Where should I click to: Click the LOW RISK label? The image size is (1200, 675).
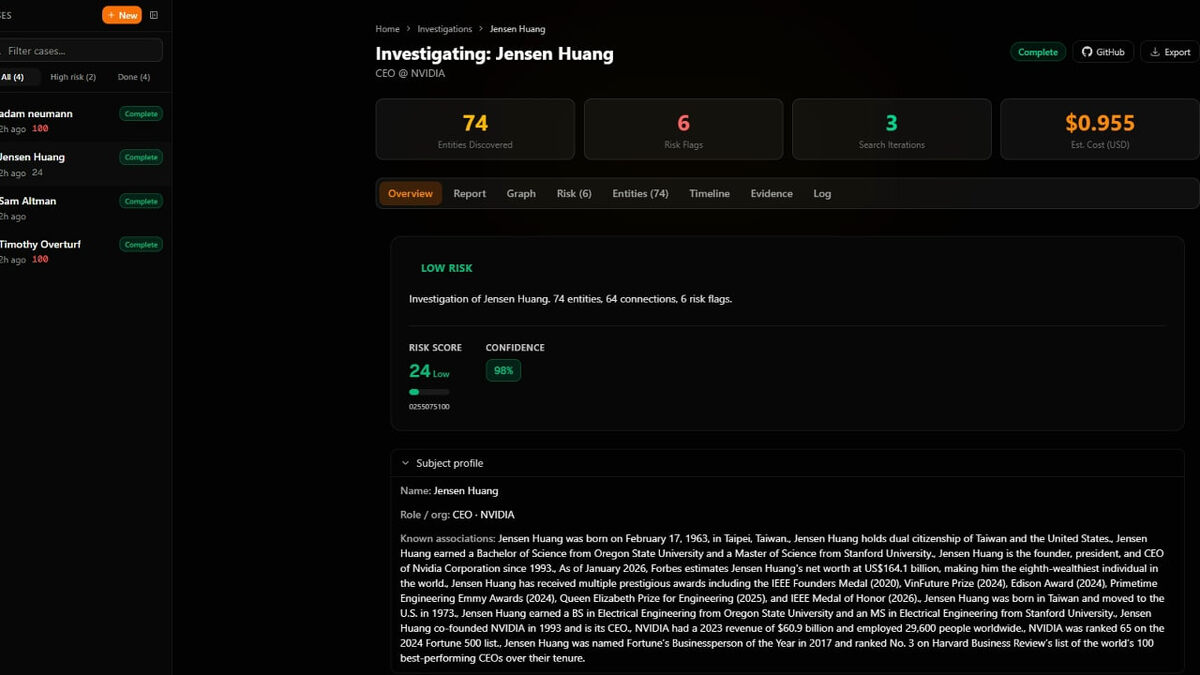coord(446,268)
